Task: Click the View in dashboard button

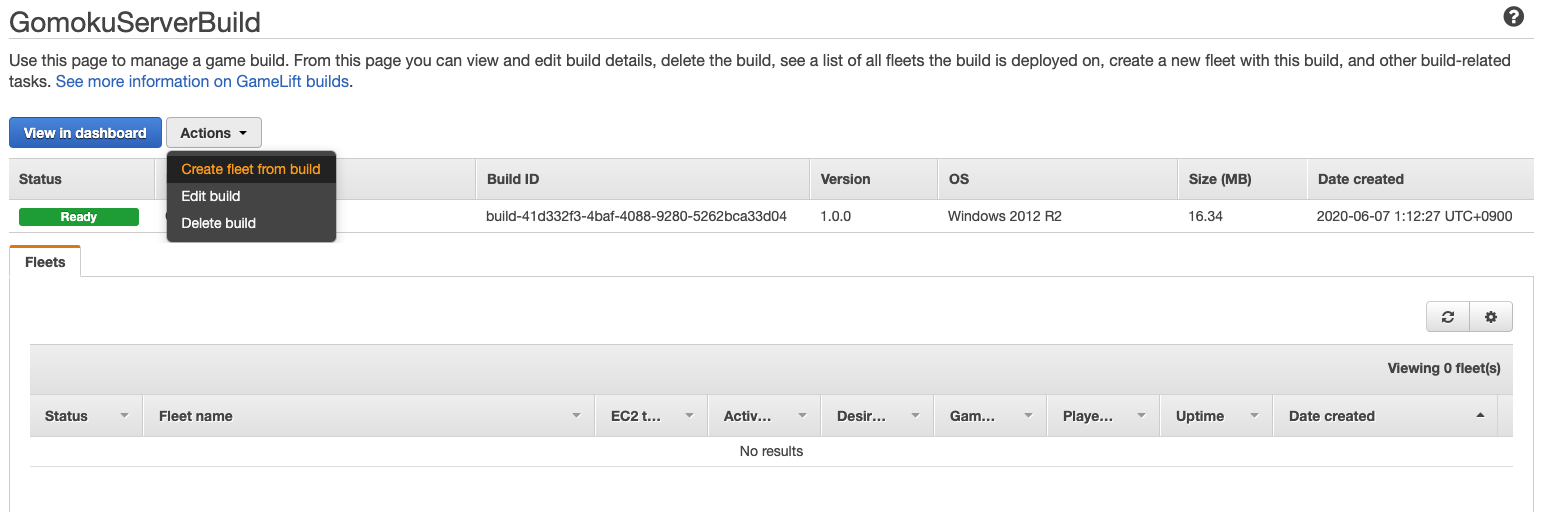Action: [x=85, y=133]
